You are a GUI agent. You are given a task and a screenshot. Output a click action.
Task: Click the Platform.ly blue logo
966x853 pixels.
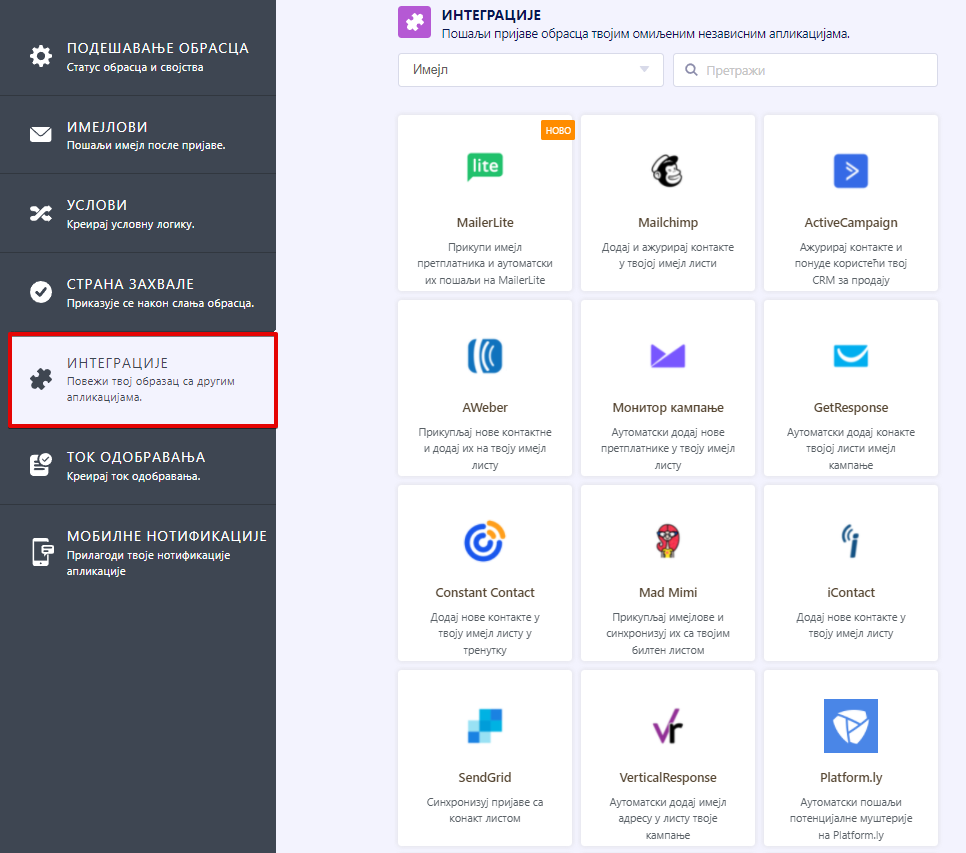point(850,726)
